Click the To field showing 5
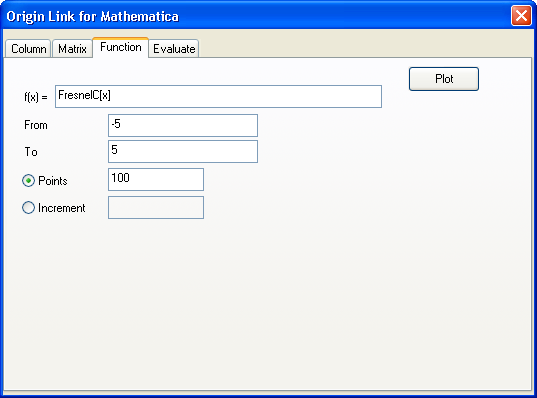Viewport: 537px width, 398px height. pos(183,151)
